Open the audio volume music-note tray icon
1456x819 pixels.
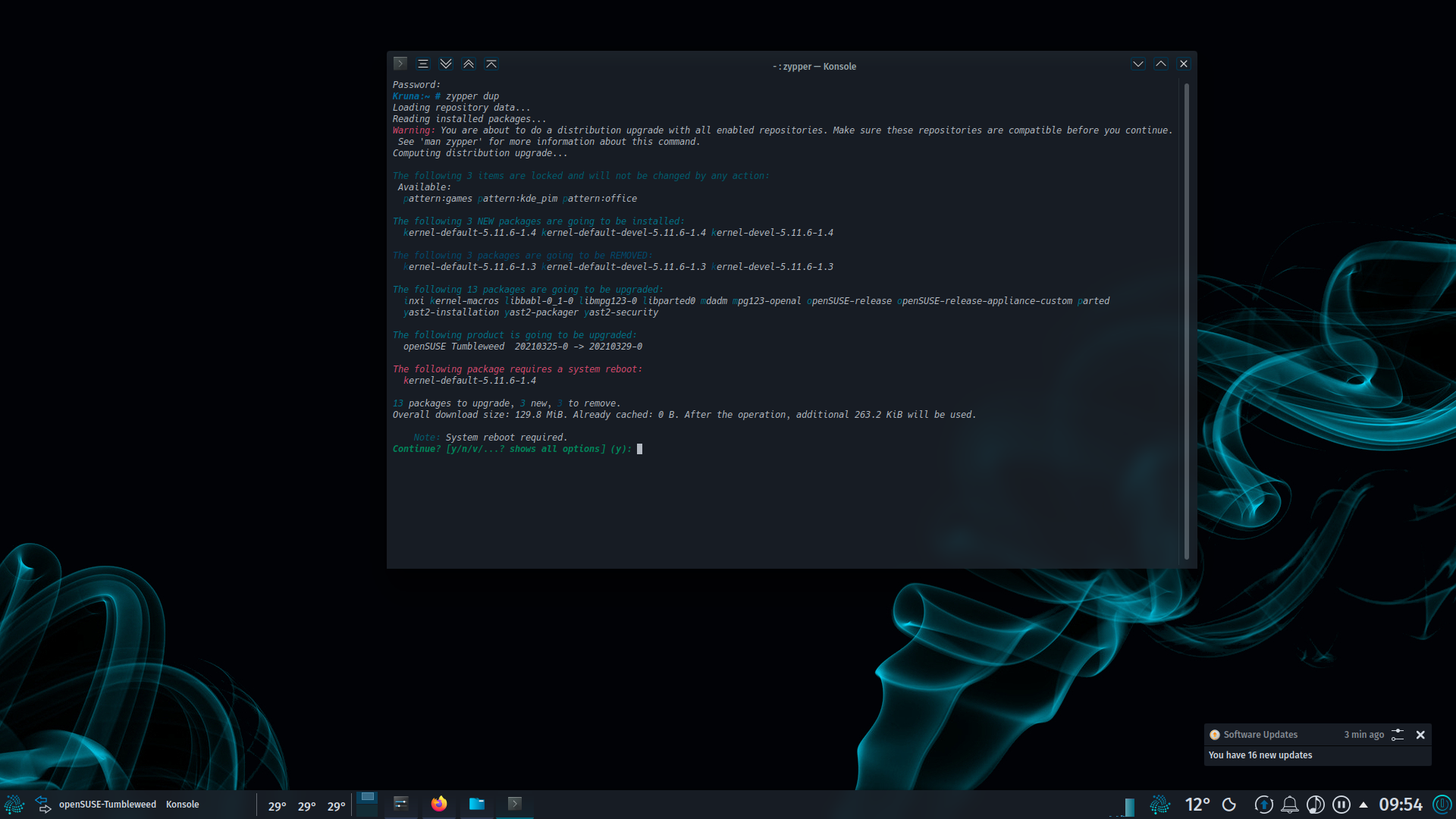click(x=1316, y=805)
